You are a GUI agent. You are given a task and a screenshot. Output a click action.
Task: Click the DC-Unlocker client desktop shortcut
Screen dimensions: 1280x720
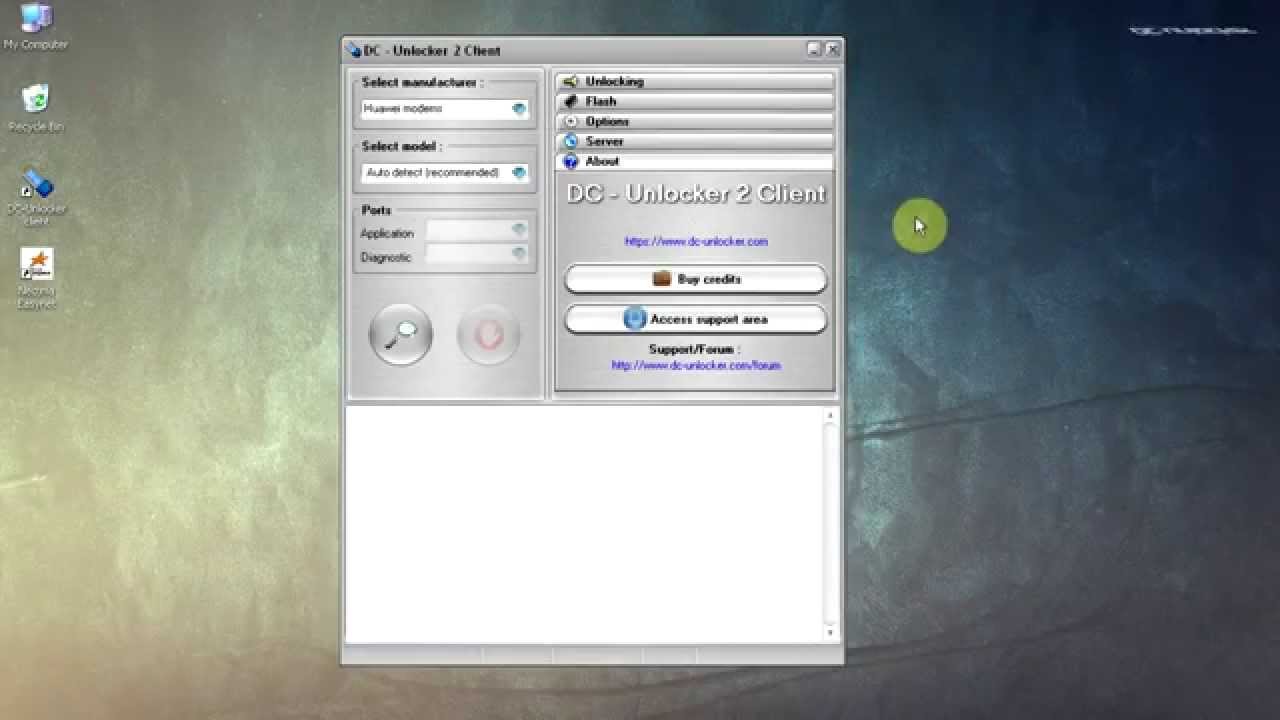click(36, 196)
